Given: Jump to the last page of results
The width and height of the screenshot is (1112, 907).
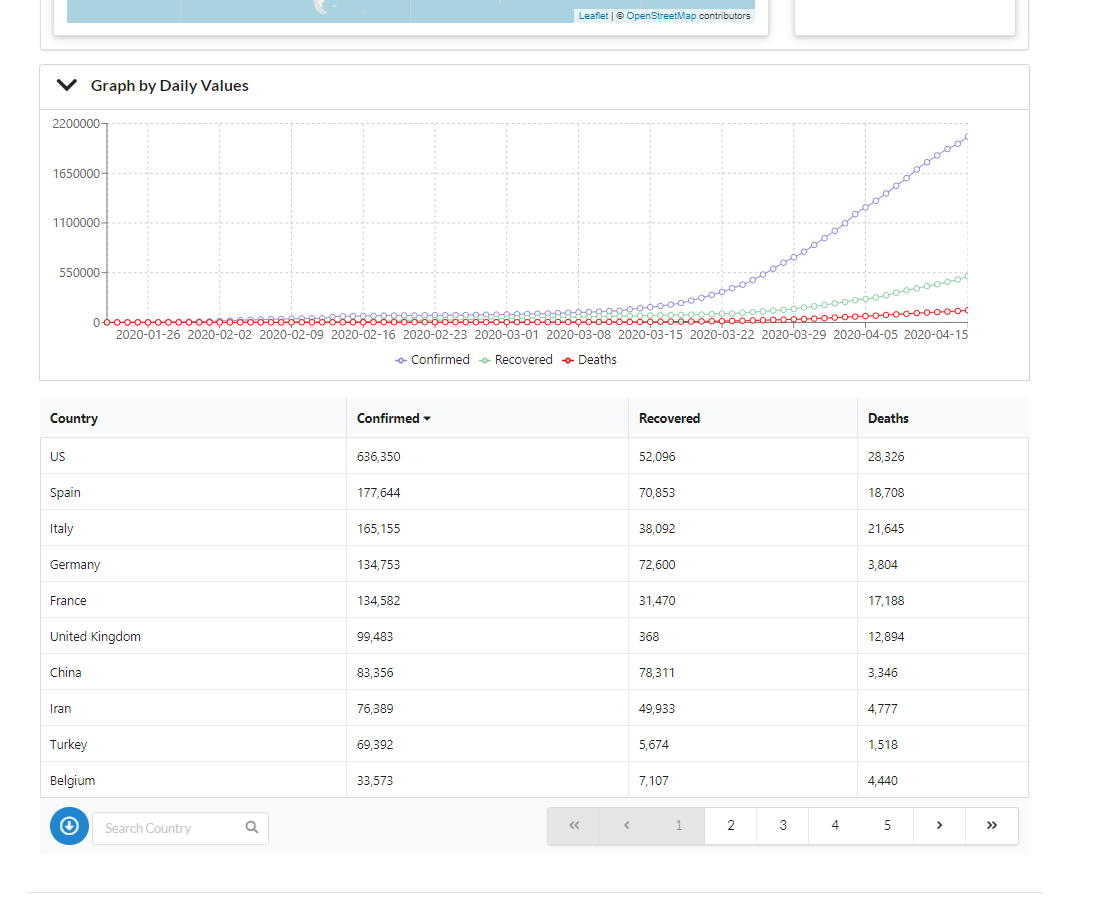Looking at the screenshot, I should tap(991, 825).
